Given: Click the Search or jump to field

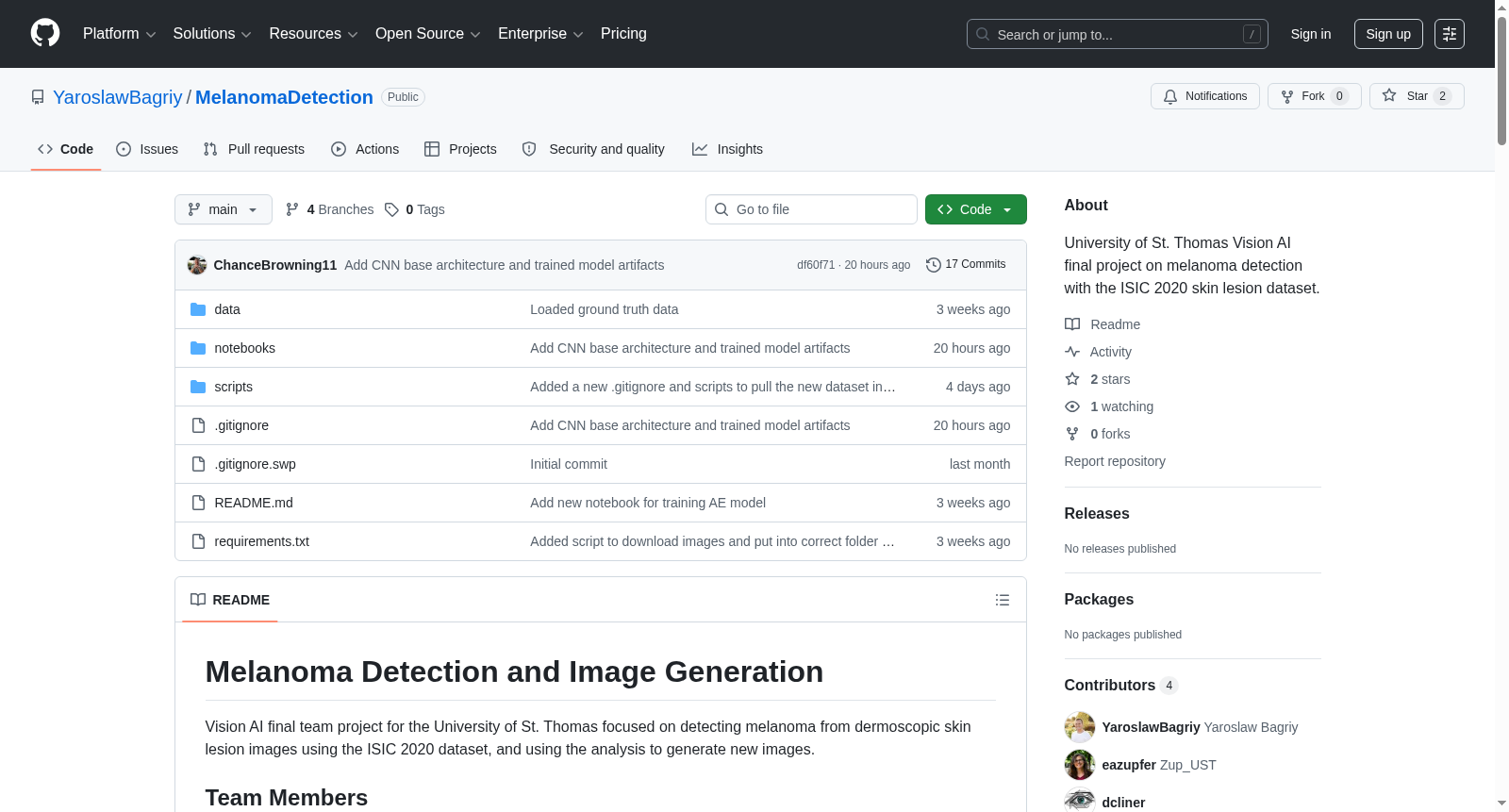Looking at the screenshot, I should point(1118,34).
